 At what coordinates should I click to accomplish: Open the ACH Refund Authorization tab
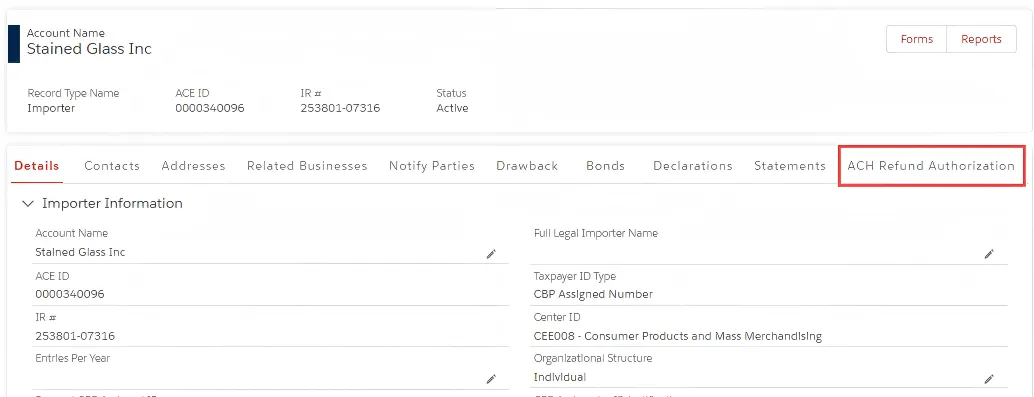click(931, 166)
